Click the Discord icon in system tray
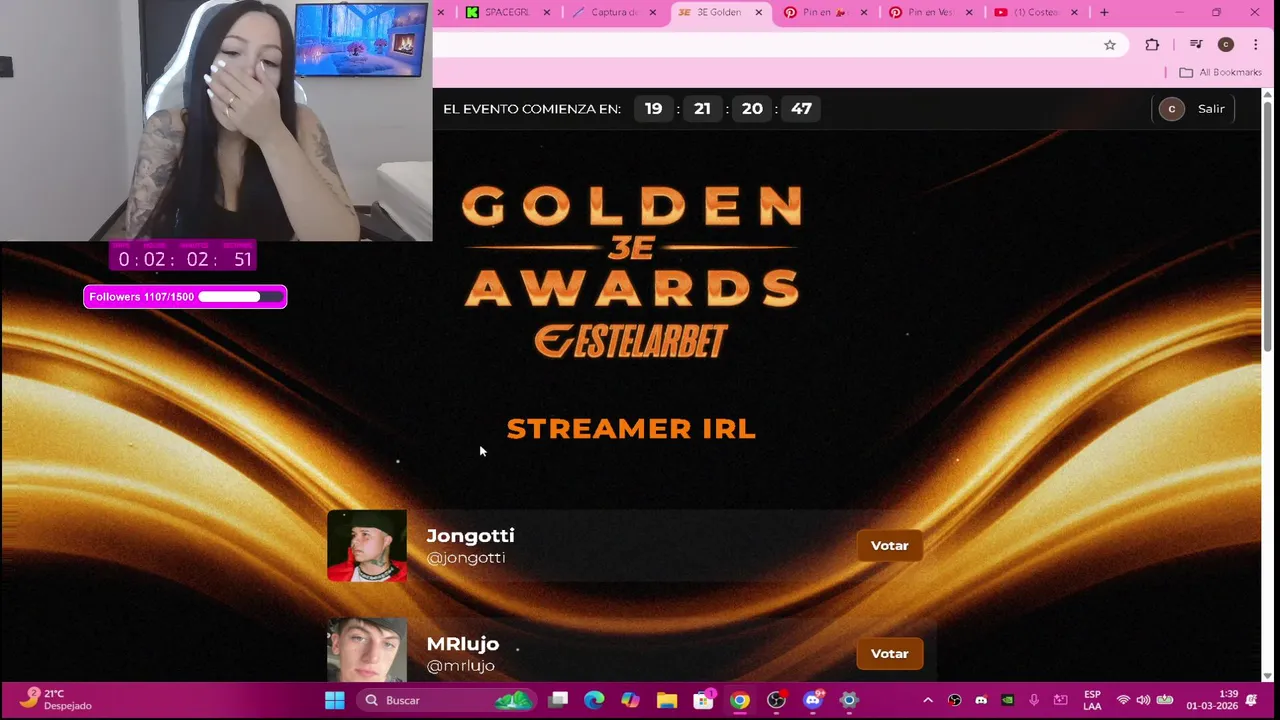Image resolution: width=1280 pixels, height=720 pixels. click(x=981, y=700)
